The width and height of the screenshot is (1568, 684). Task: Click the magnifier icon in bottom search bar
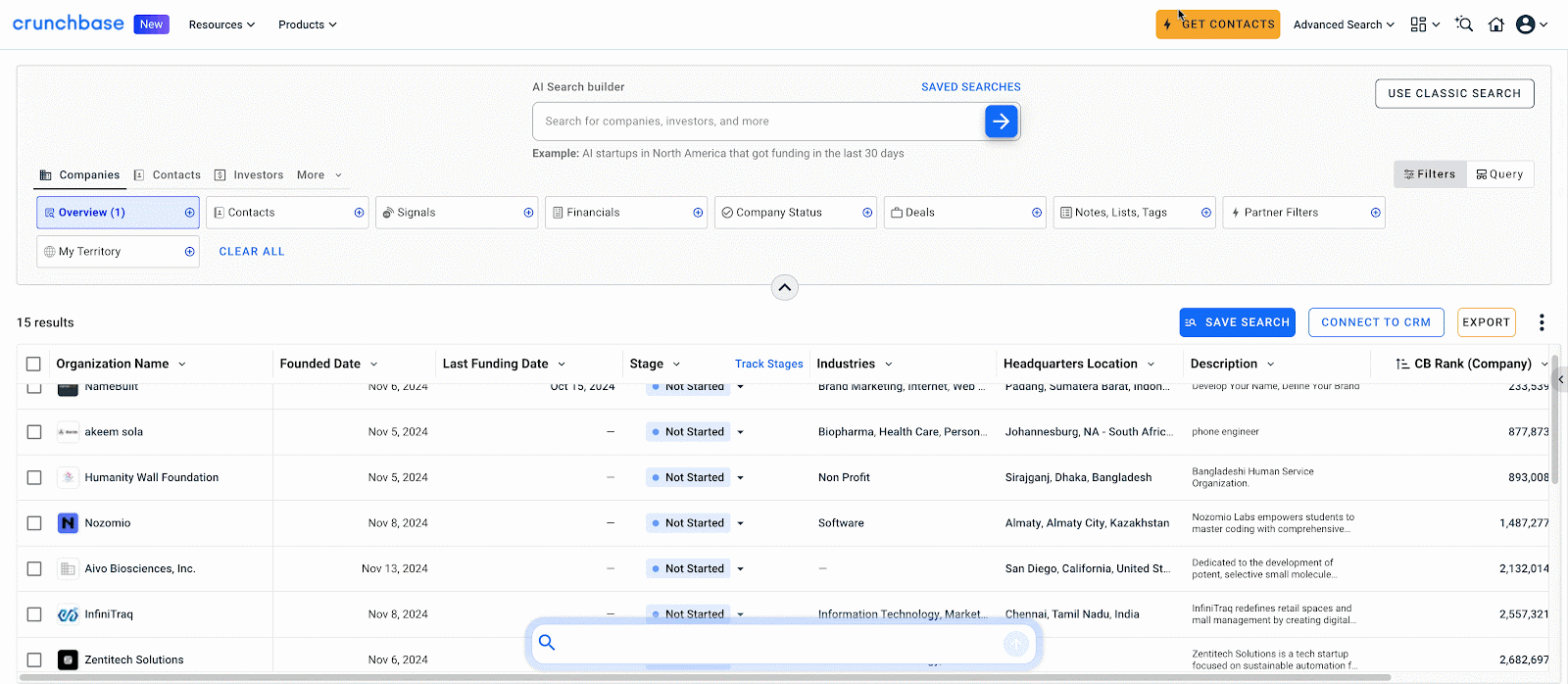coord(547,643)
